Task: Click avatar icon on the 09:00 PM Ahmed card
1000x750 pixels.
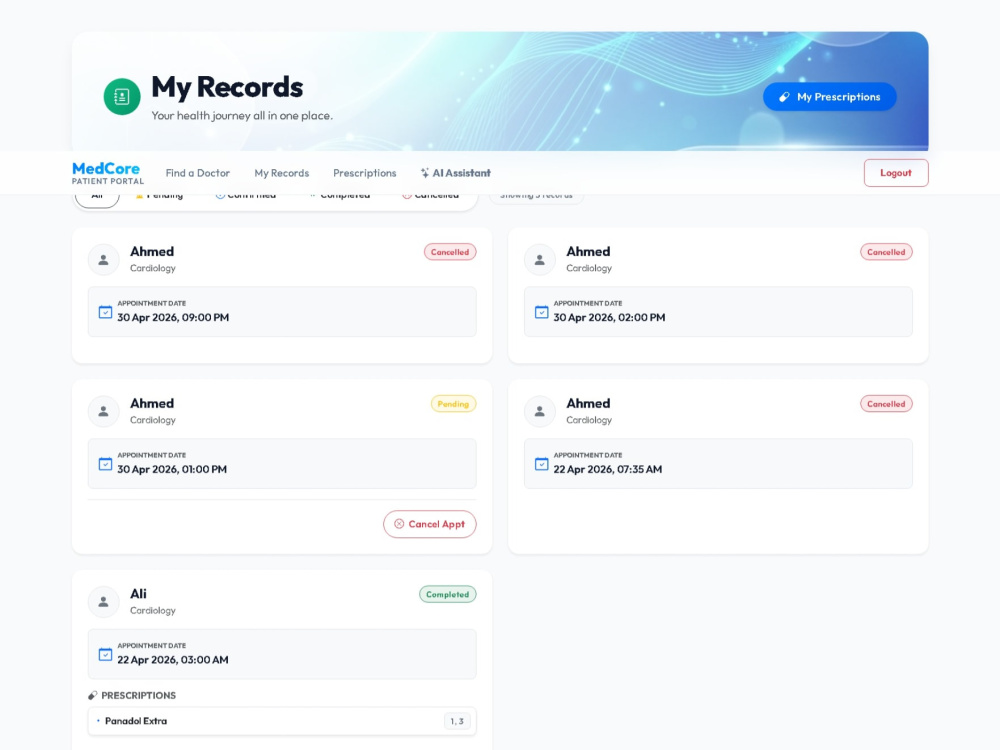Action: [103, 260]
